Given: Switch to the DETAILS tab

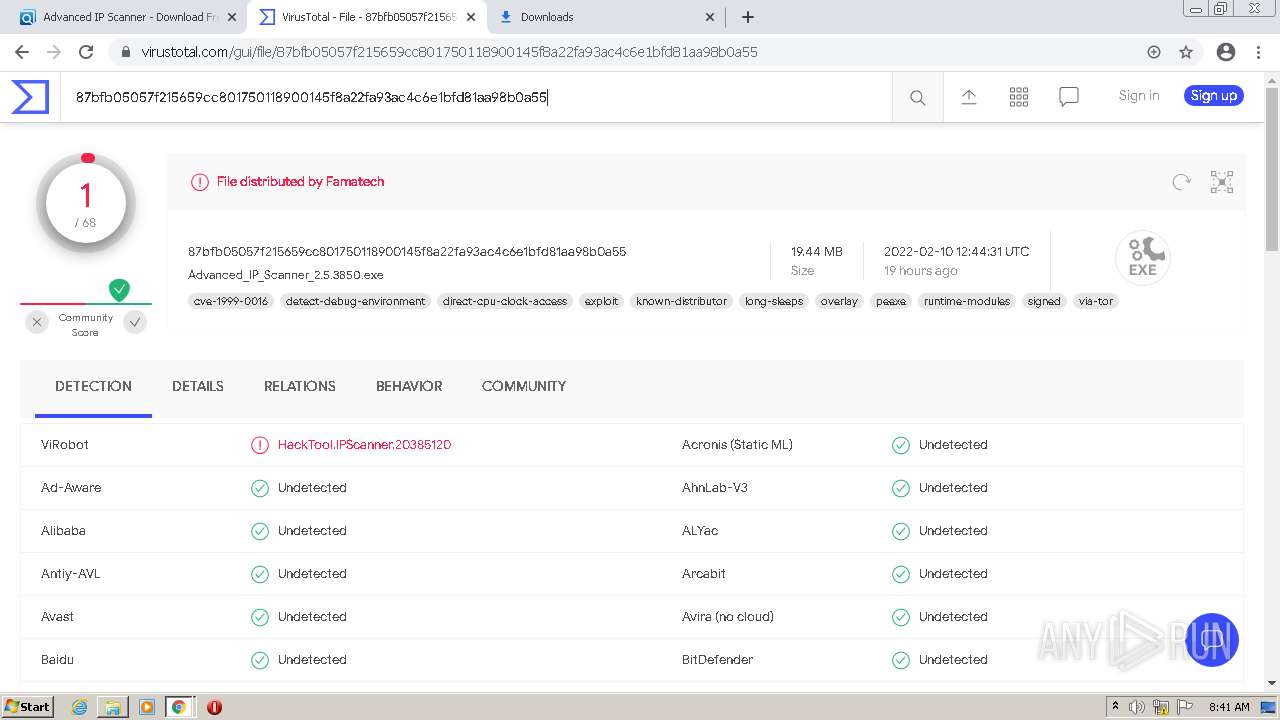Looking at the screenshot, I should 198,387.
